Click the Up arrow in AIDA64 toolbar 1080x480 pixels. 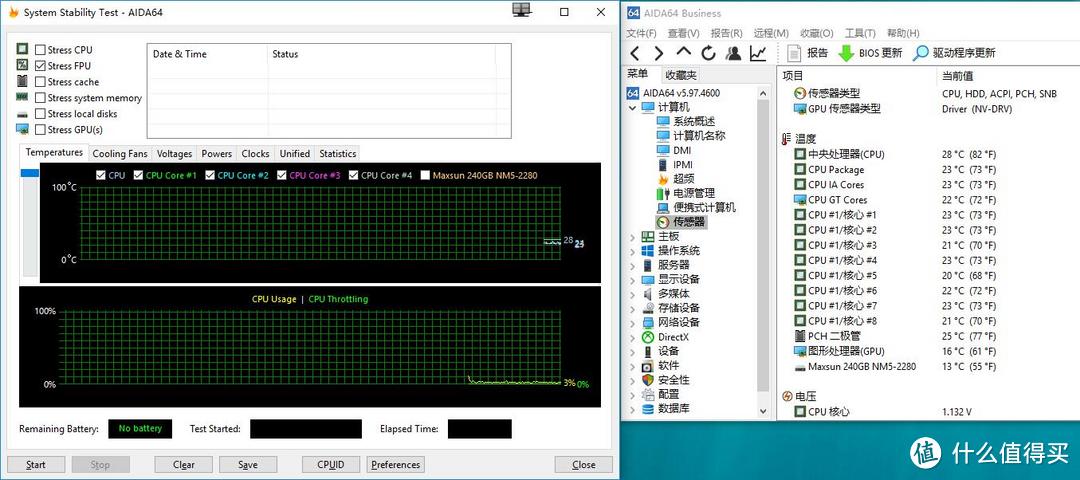click(x=683, y=52)
